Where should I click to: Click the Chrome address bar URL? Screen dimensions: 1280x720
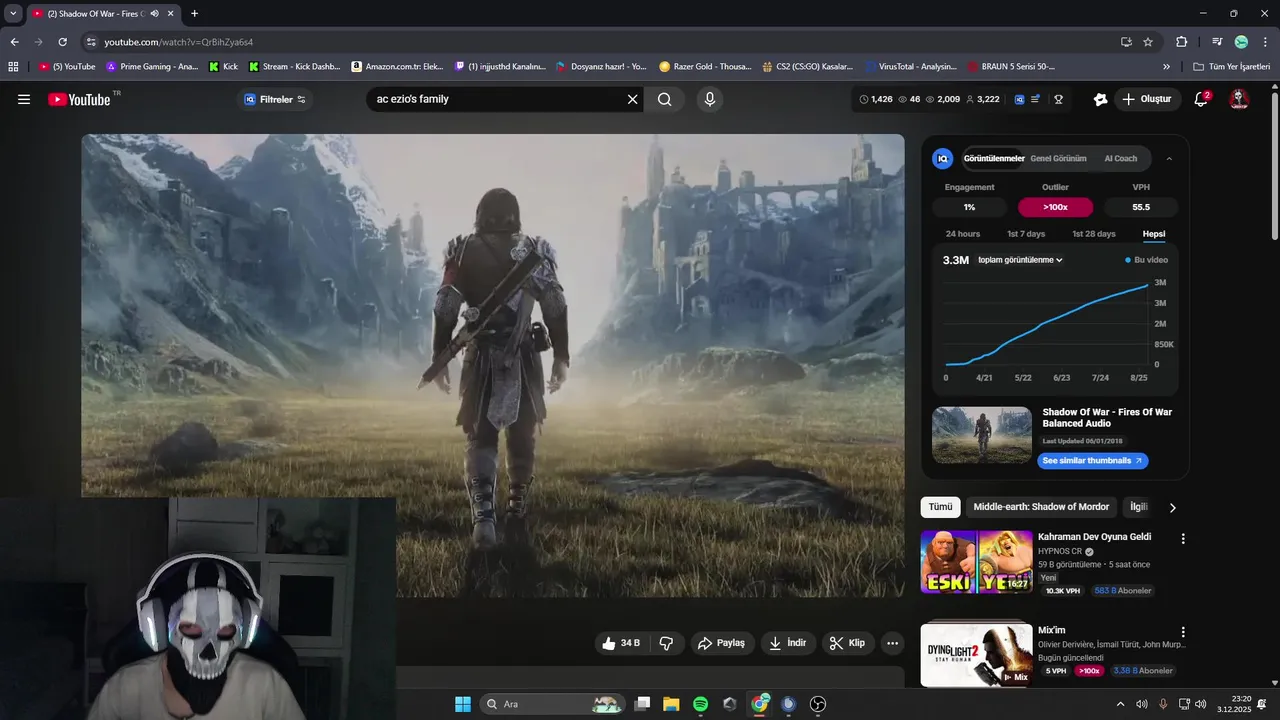tap(179, 42)
